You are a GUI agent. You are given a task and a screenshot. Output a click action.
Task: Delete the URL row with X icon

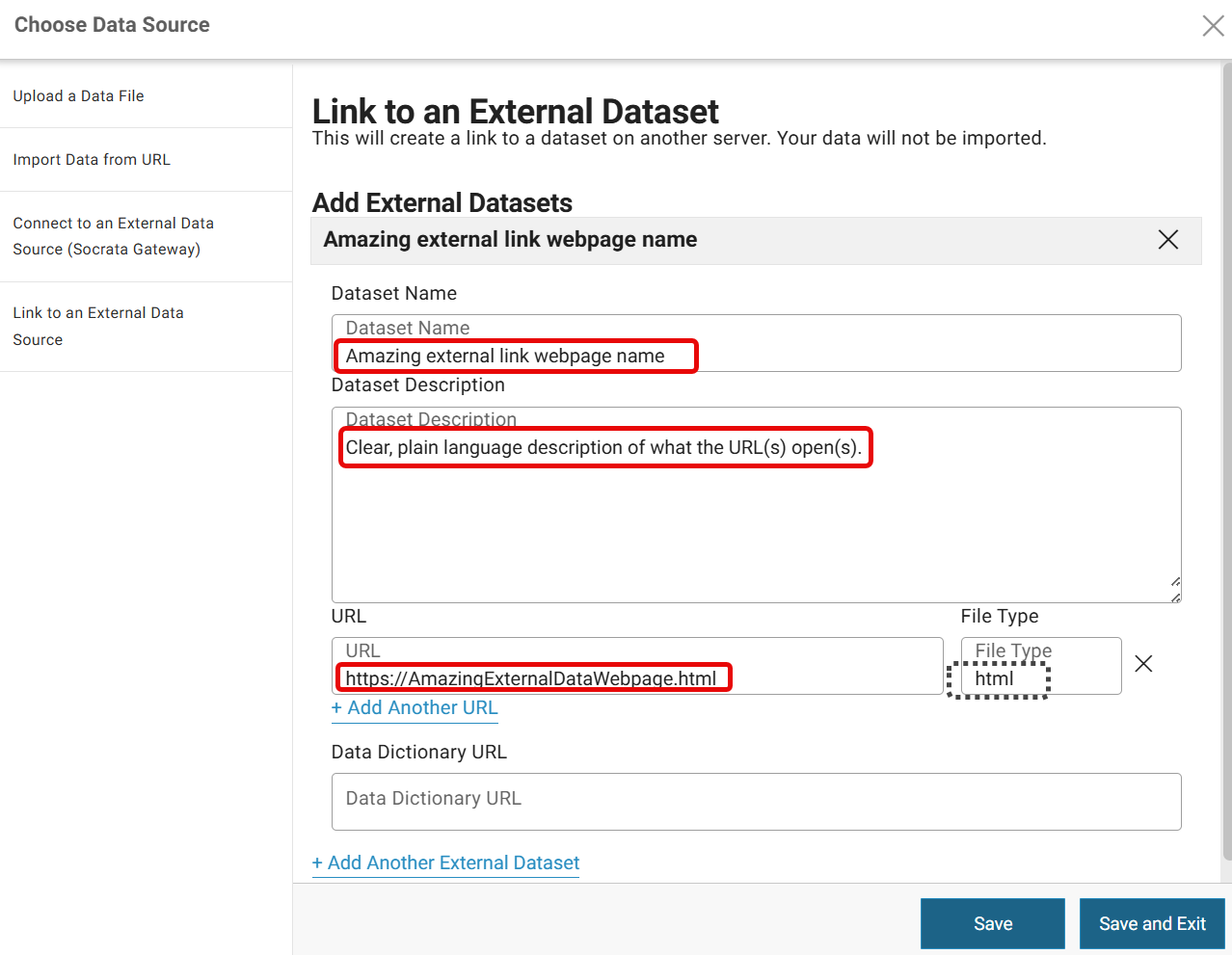1143,664
